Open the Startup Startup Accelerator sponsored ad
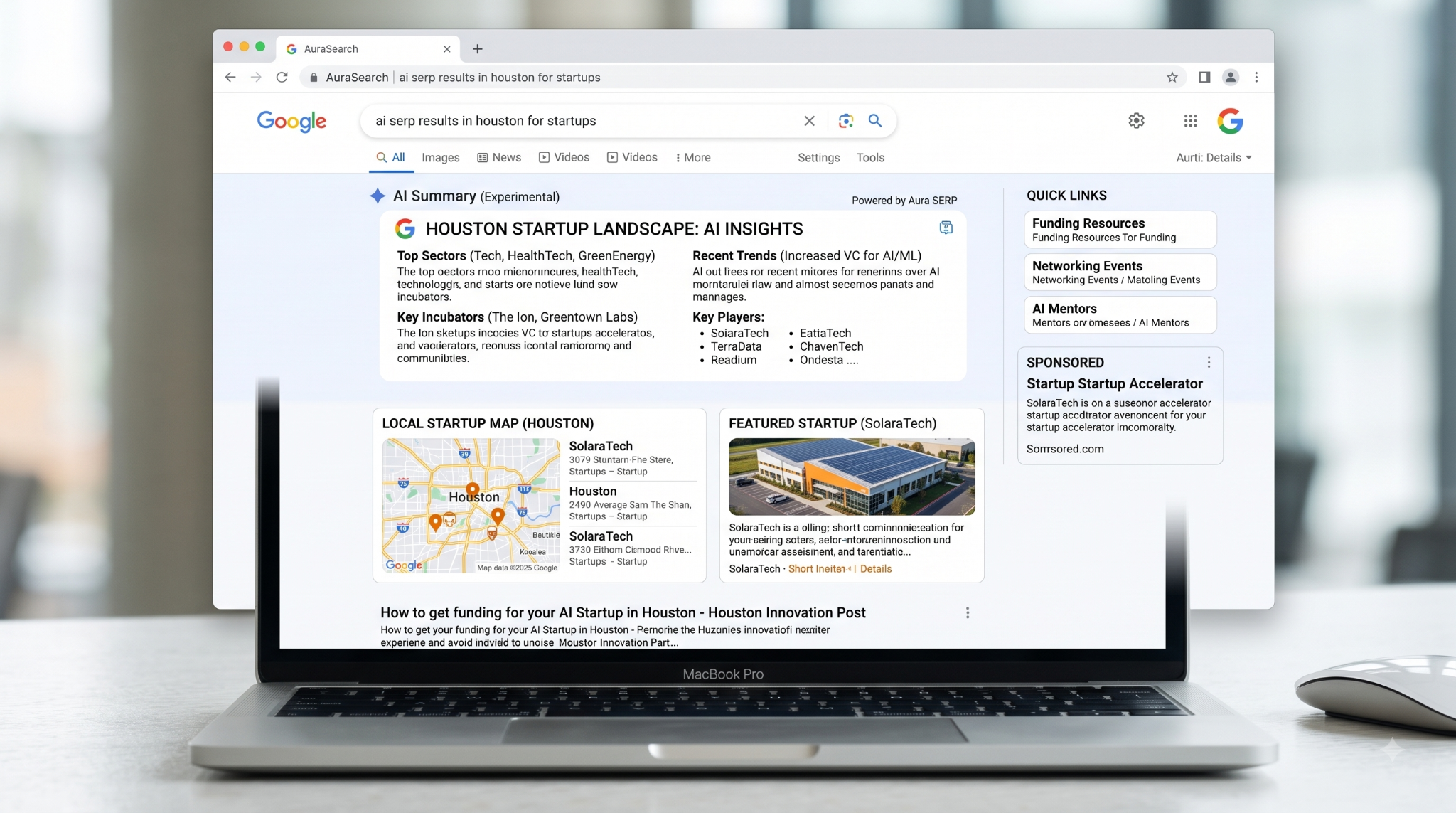 coord(1114,384)
